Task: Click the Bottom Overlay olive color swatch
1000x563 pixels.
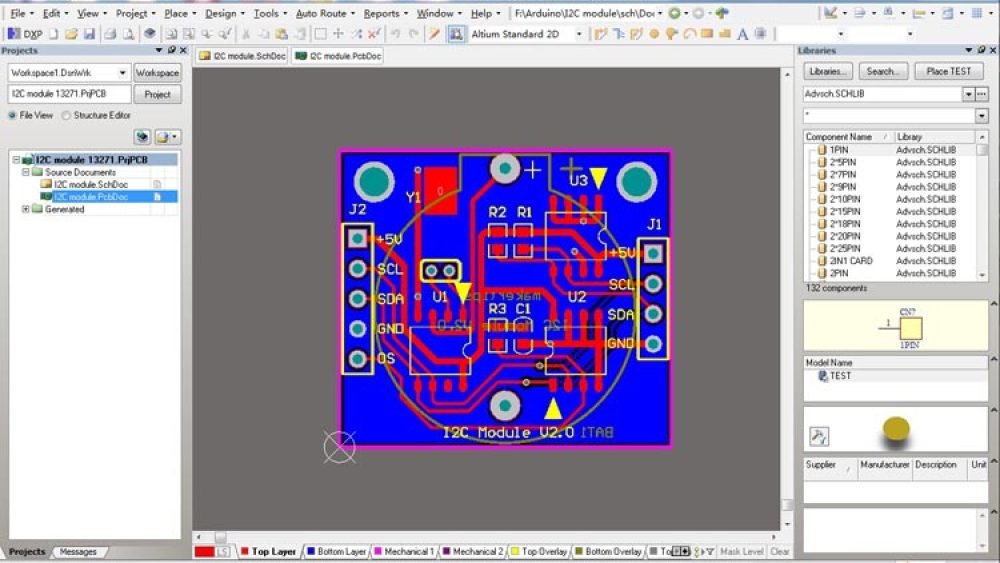Action: click(x=578, y=552)
